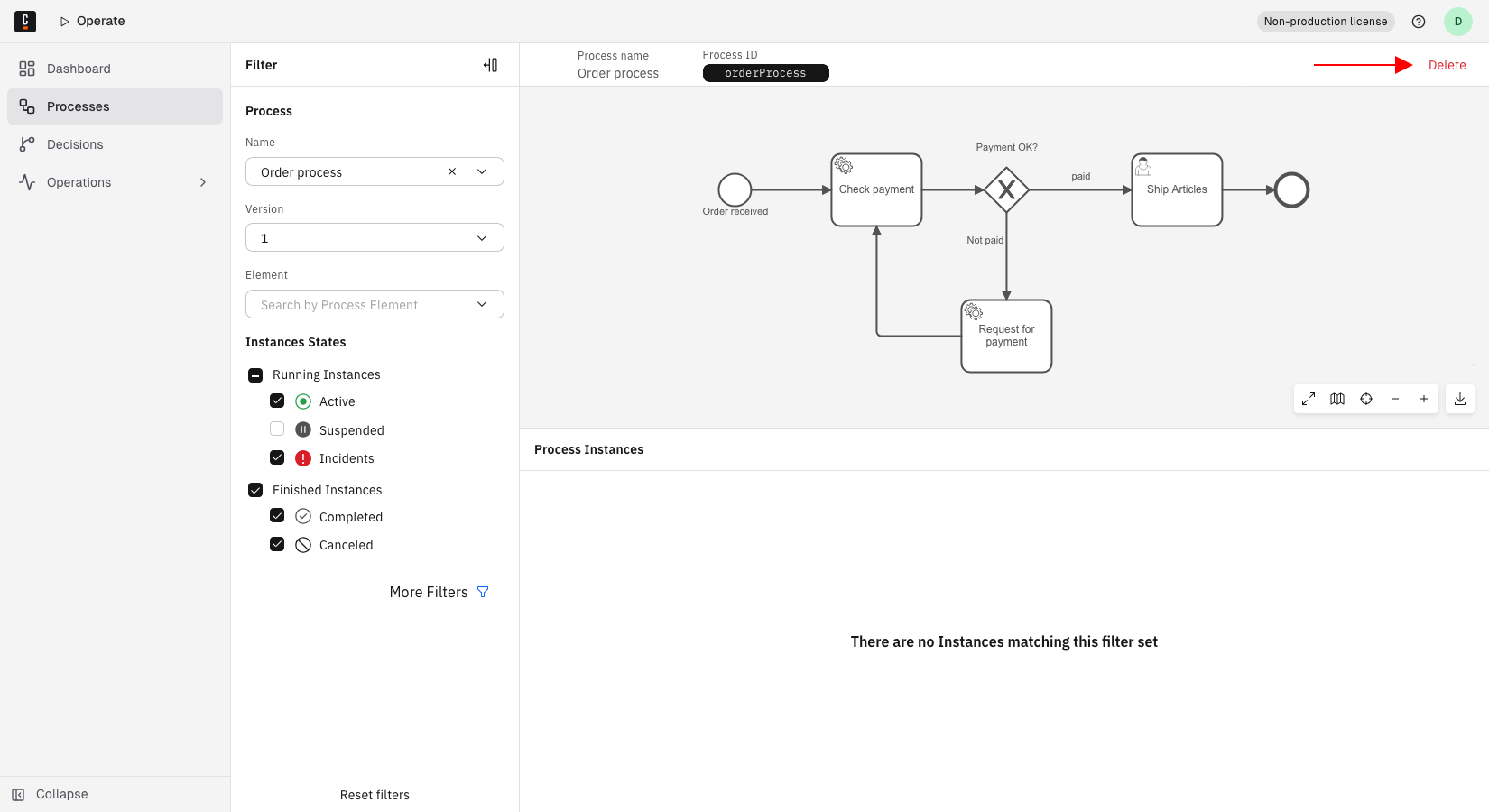
Task: Click the orderProcess ID badge
Action: [x=765, y=73]
